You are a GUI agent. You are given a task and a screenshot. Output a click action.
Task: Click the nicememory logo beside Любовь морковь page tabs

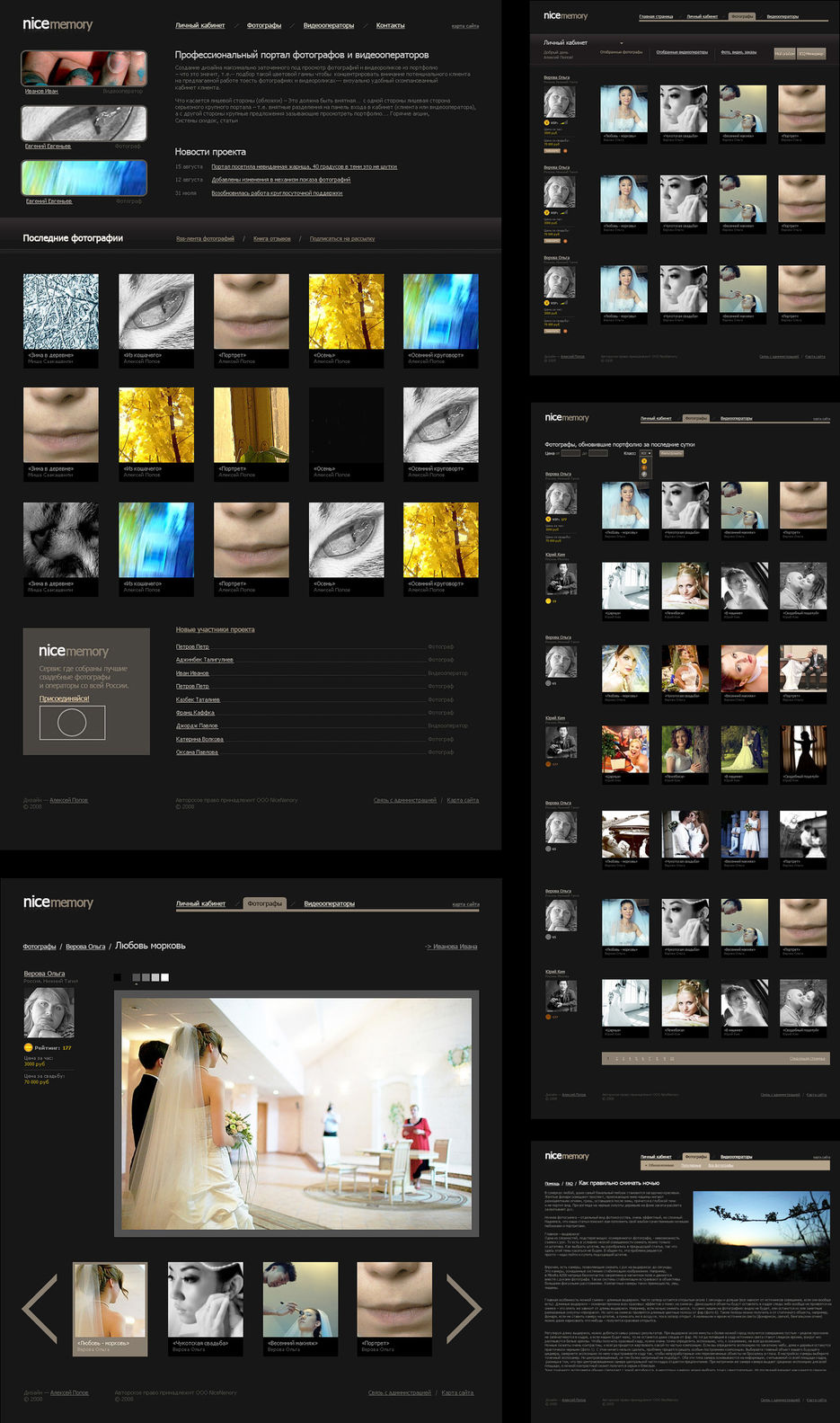[58, 903]
